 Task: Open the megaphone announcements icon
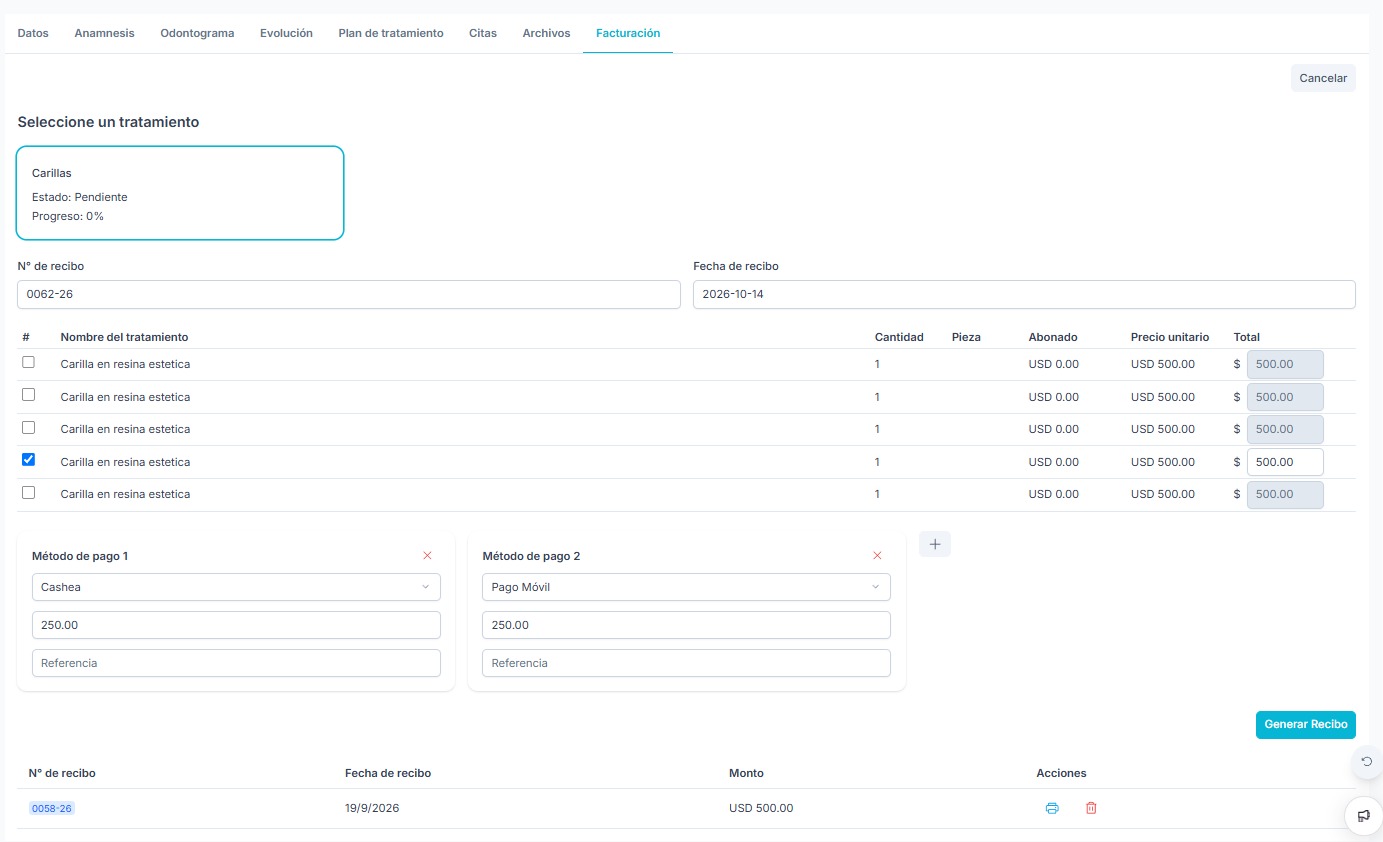click(1364, 815)
